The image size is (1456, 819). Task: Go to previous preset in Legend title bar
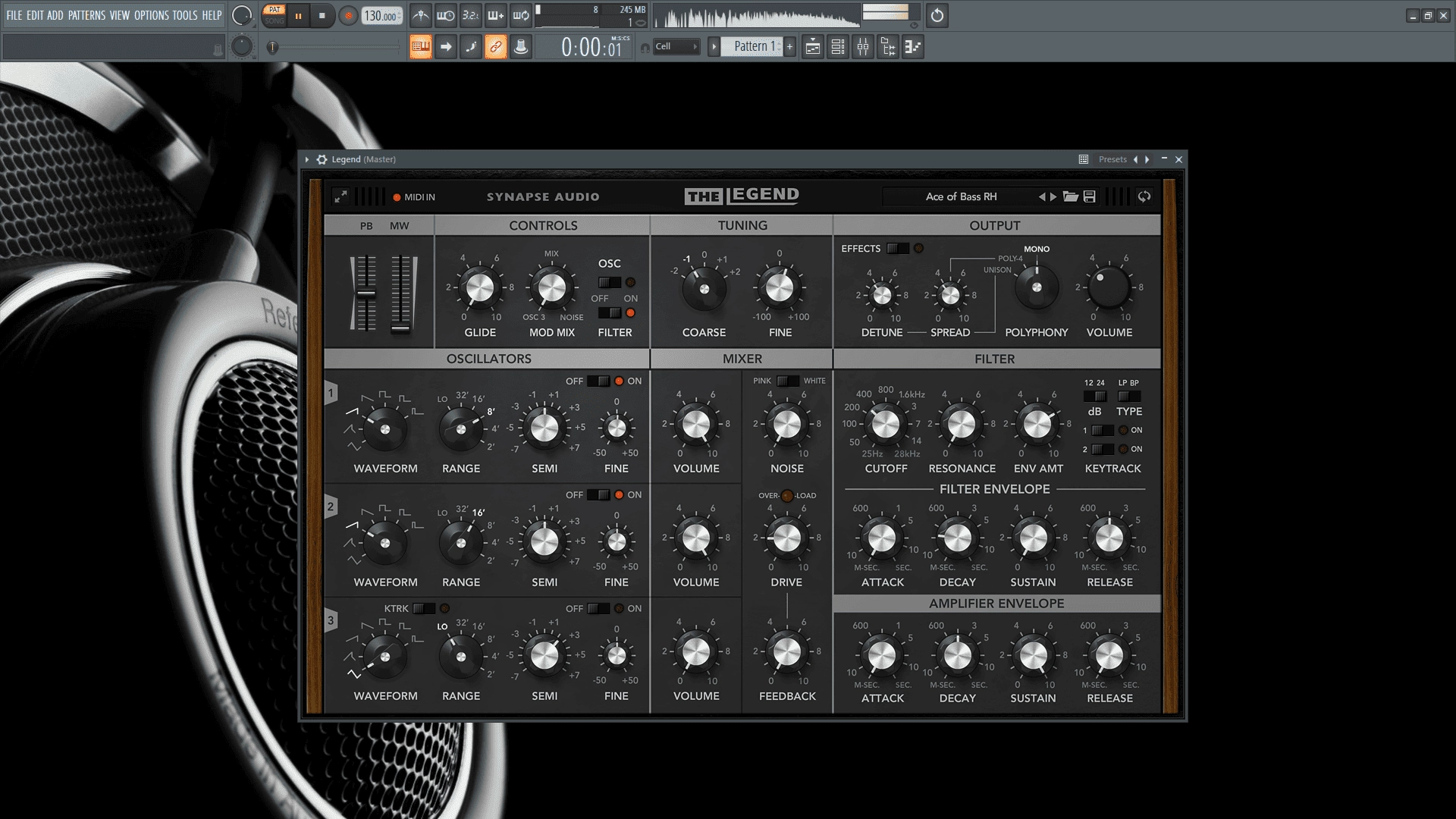[1135, 159]
